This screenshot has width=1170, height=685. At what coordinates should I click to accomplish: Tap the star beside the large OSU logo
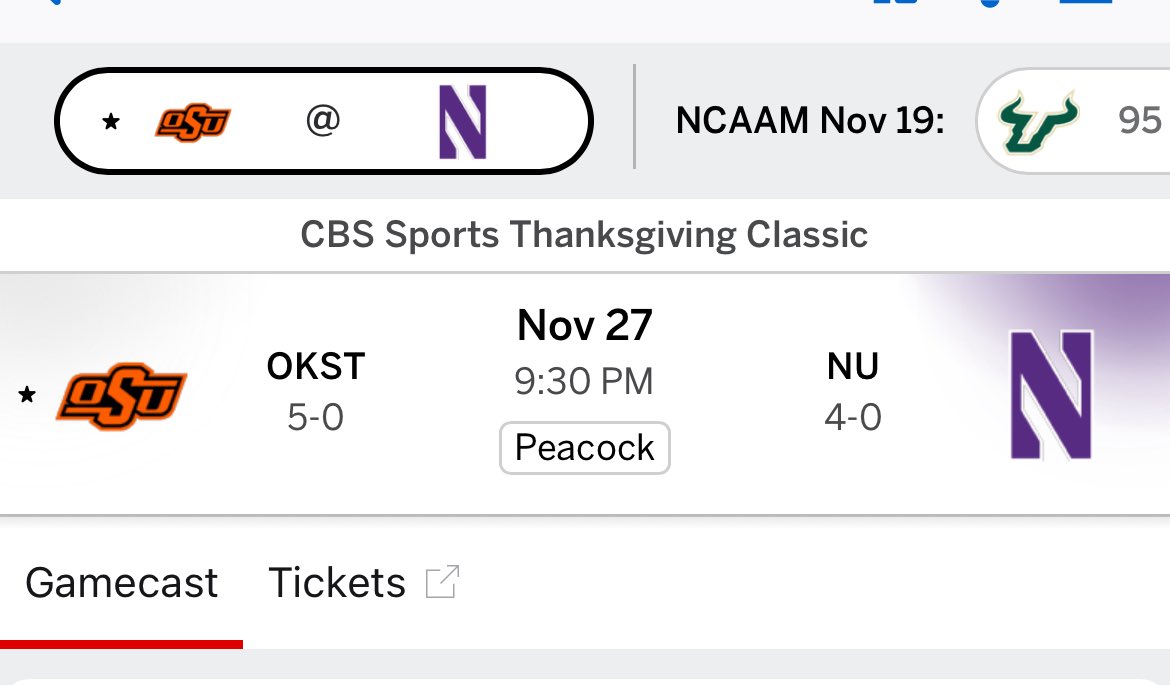point(27,394)
